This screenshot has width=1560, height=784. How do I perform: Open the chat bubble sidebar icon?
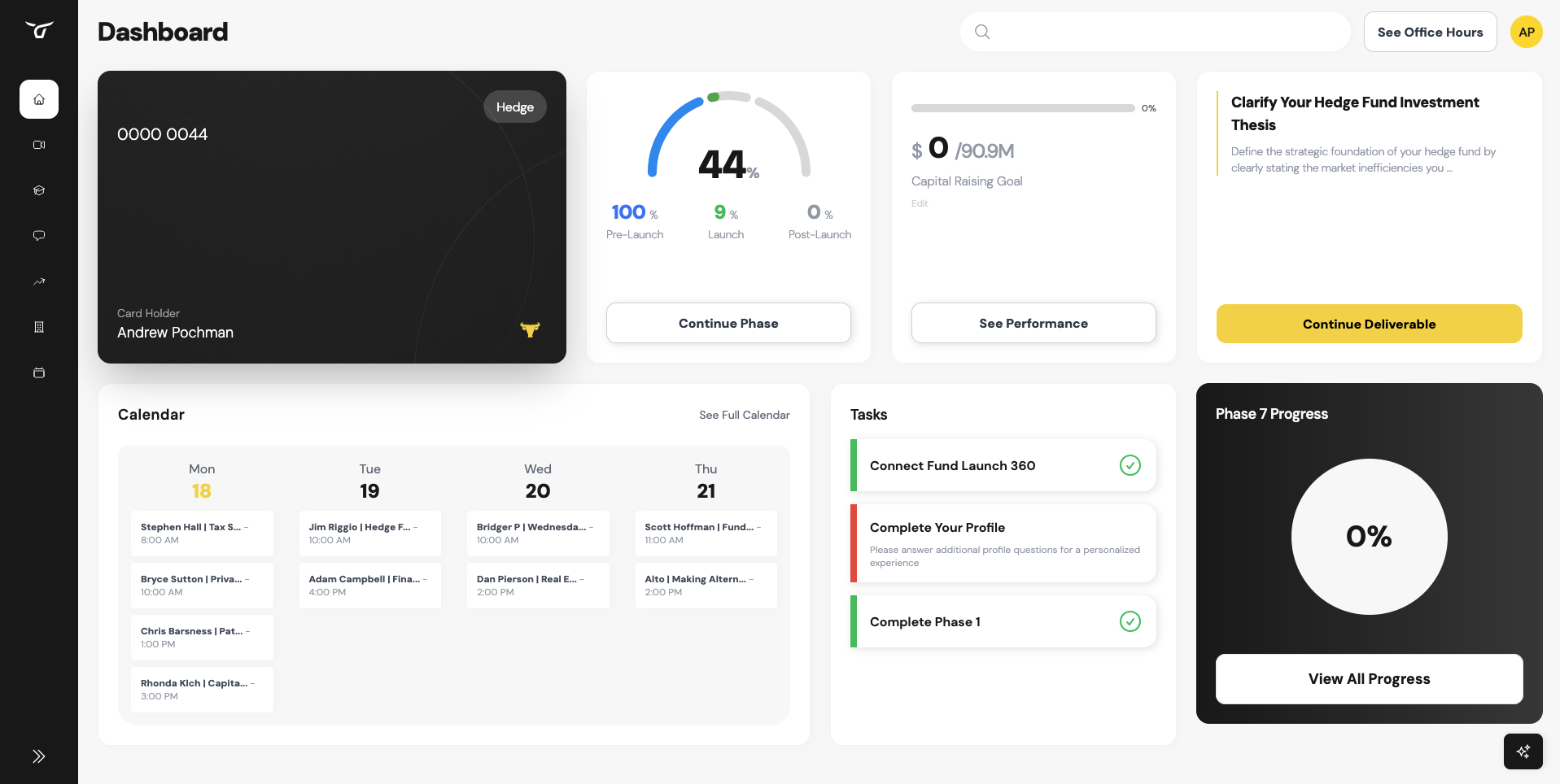[x=38, y=236]
